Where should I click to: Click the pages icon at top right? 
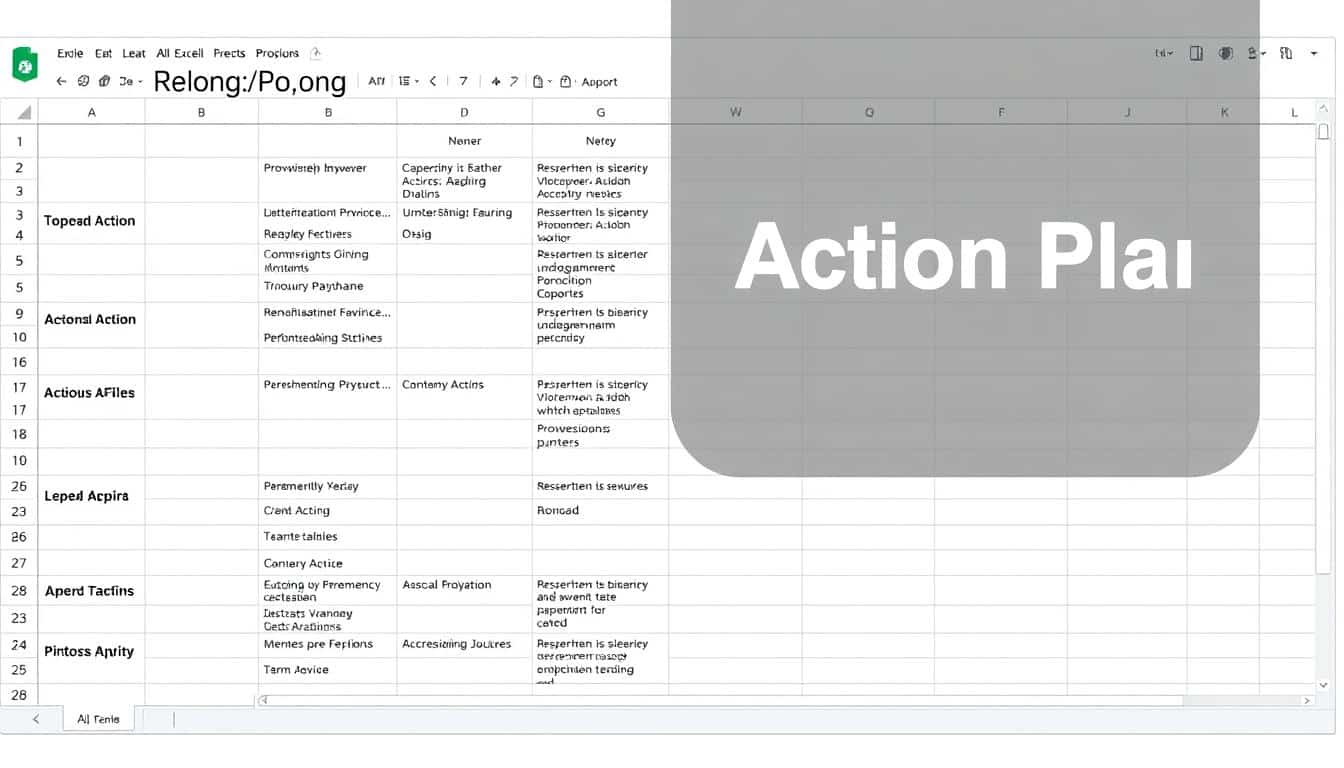[x=1286, y=53]
